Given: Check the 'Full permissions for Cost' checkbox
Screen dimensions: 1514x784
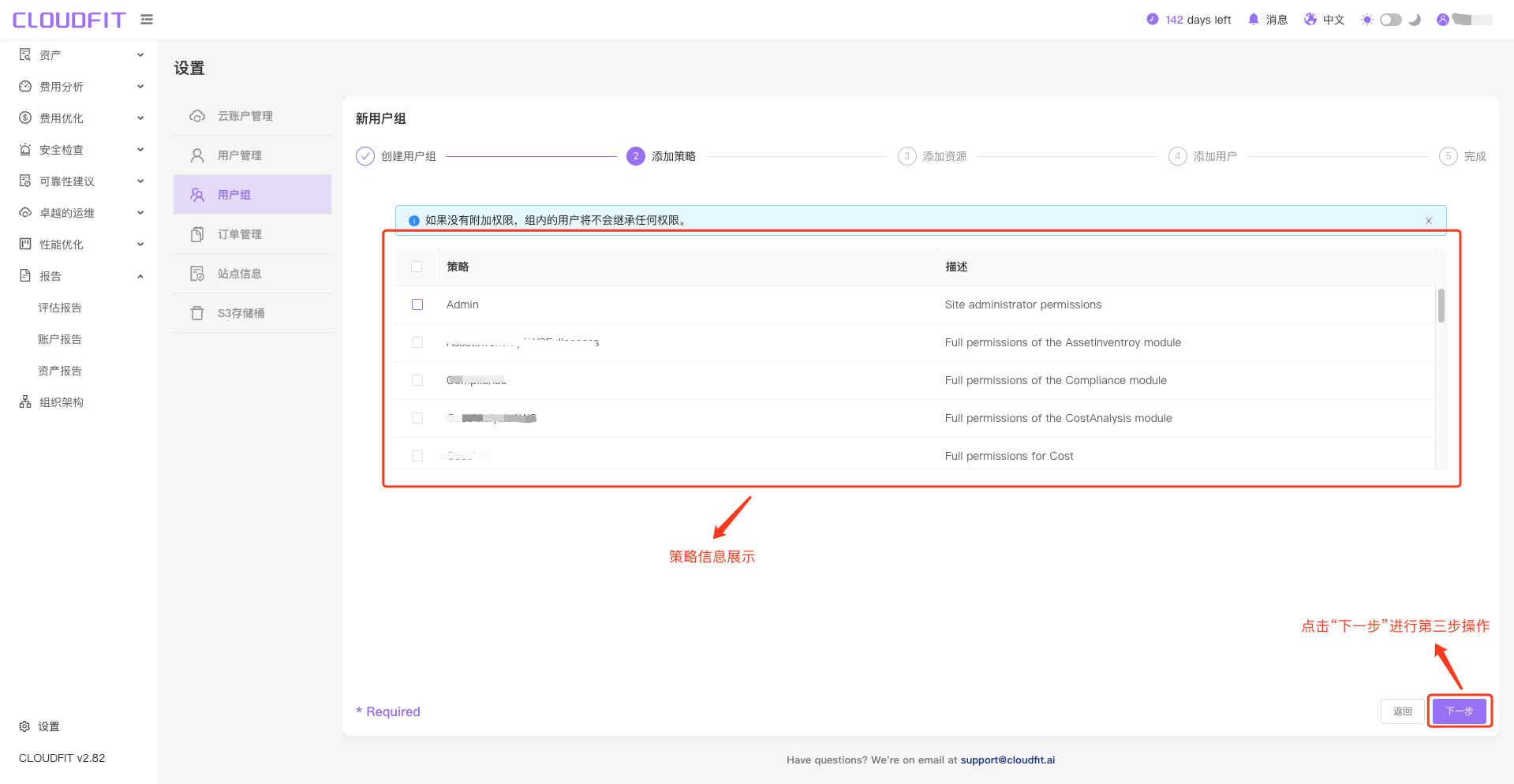Looking at the screenshot, I should [417, 456].
